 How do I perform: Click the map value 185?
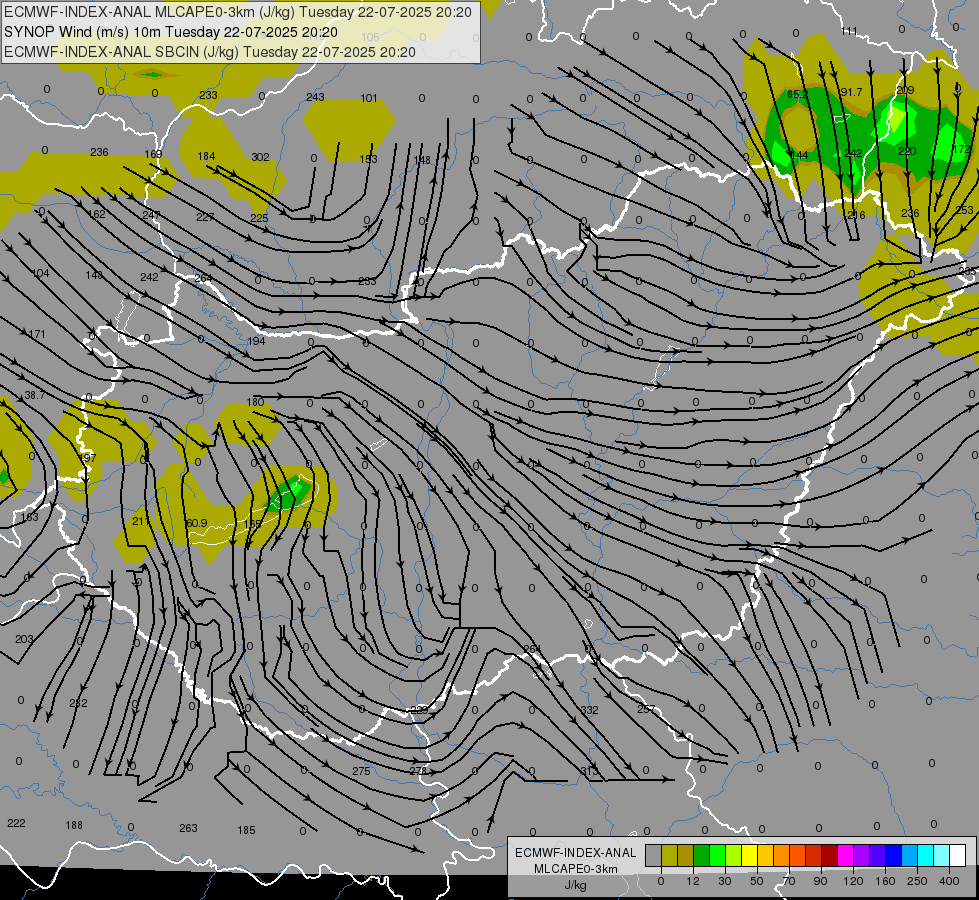click(246, 830)
